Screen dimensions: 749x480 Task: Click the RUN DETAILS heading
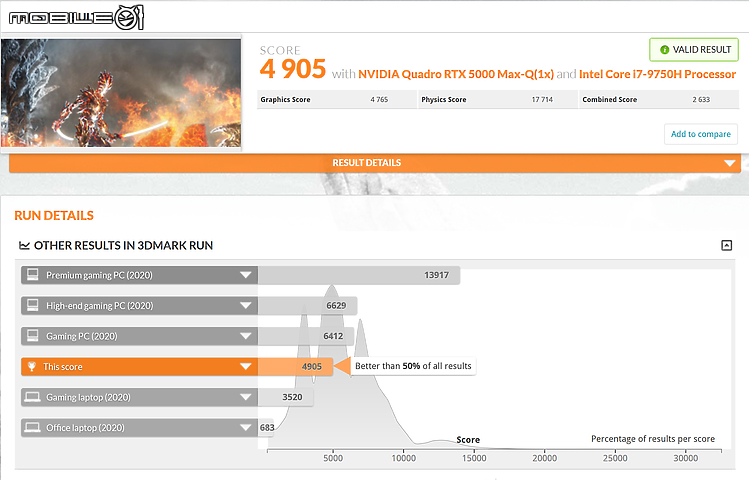(54, 216)
